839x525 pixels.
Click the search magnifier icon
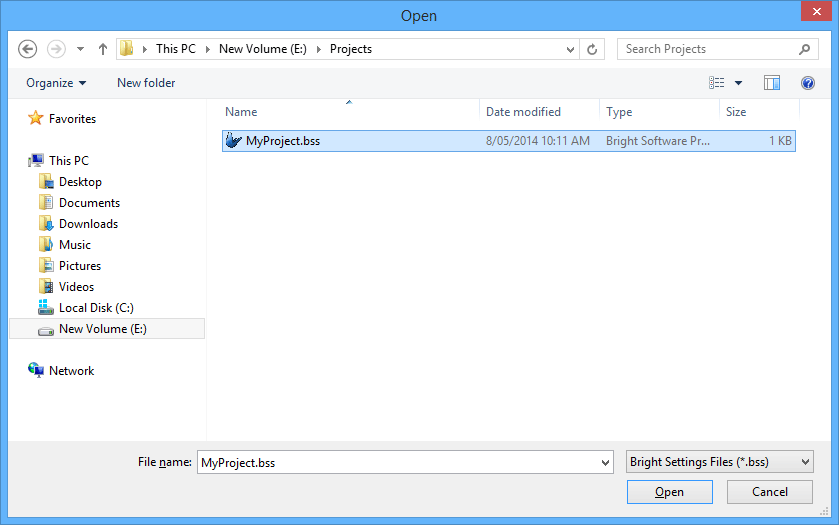click(804, 49)
